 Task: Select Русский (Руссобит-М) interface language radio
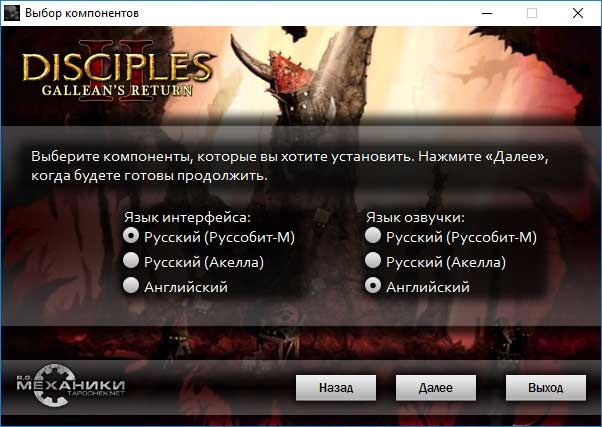pos(131,235)
